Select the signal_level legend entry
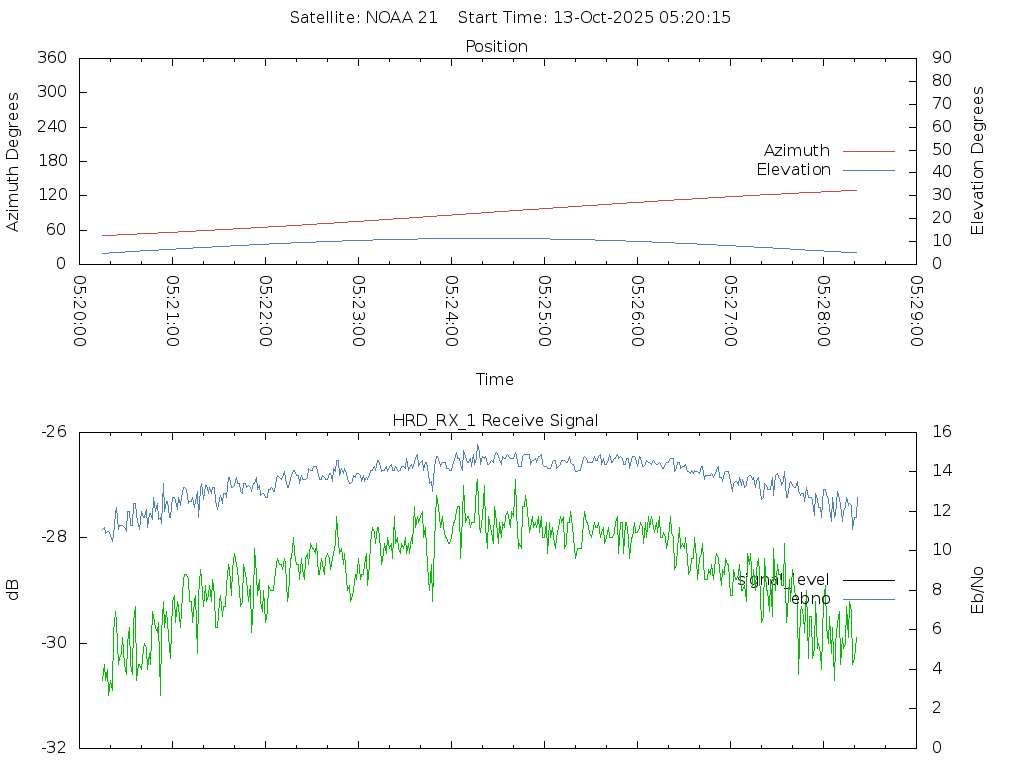 coord(785,580)
